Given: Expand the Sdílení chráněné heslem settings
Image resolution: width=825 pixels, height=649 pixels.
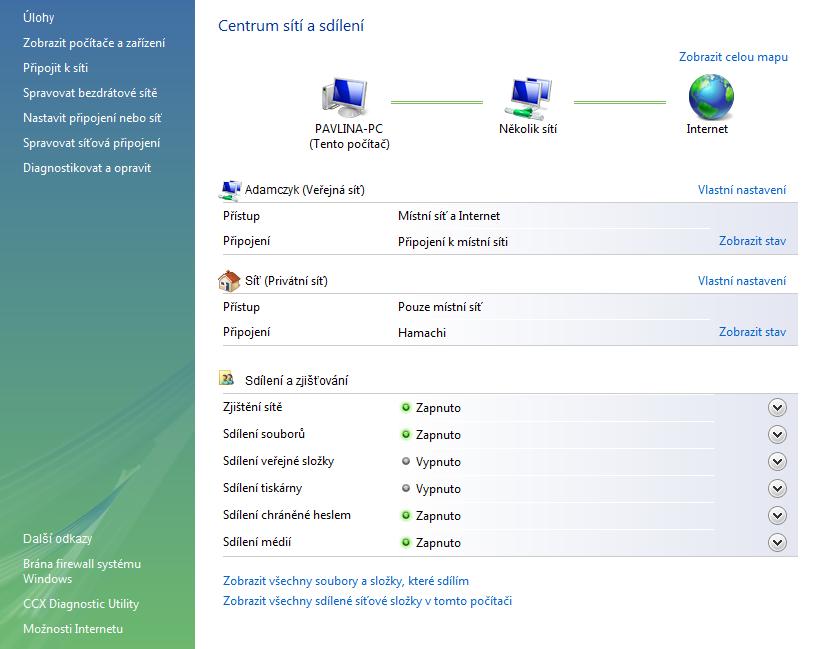Looking at the screenshot, I should 777,515.
